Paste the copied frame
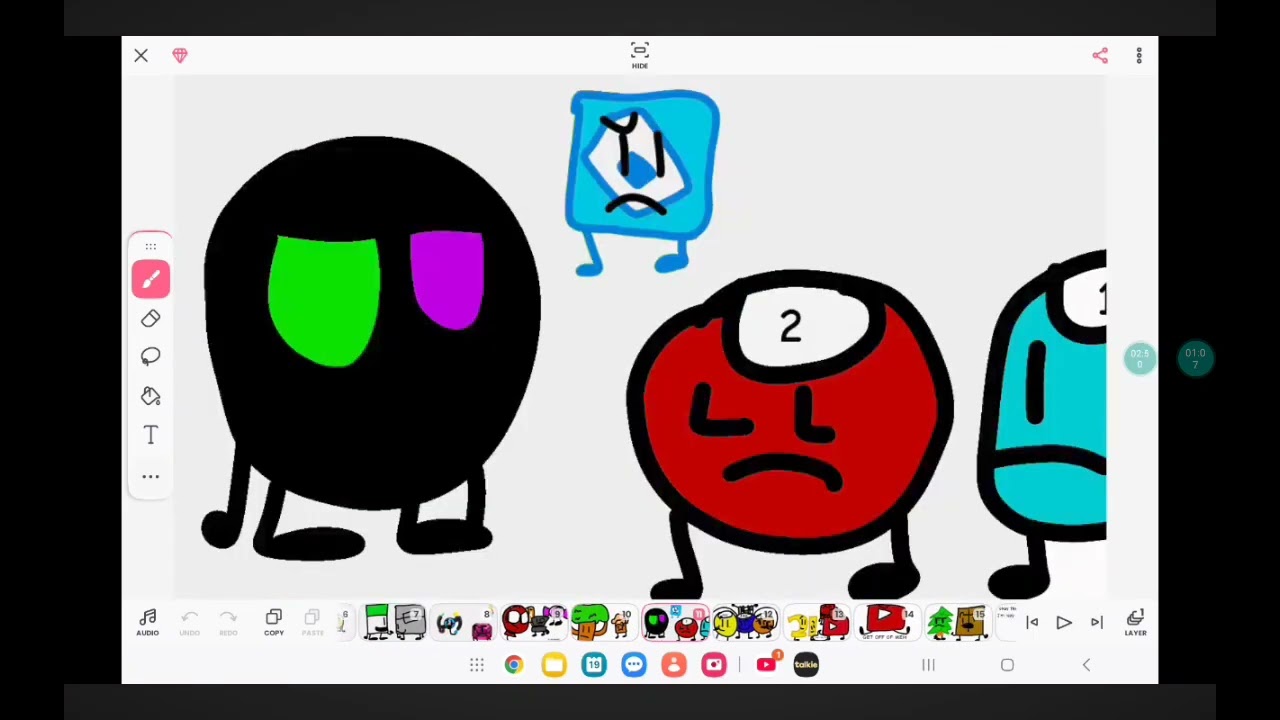 coord(312,622)
